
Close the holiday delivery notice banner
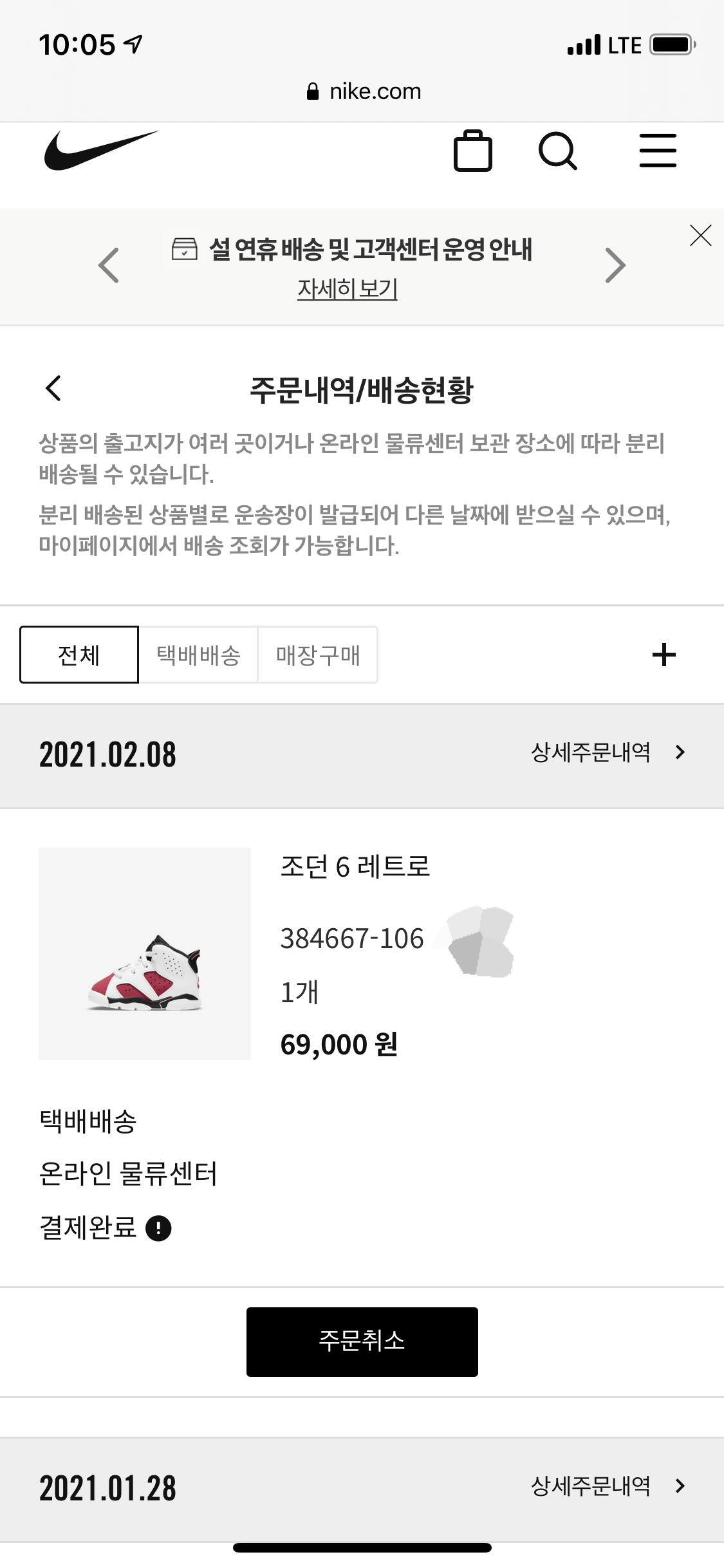700,236
